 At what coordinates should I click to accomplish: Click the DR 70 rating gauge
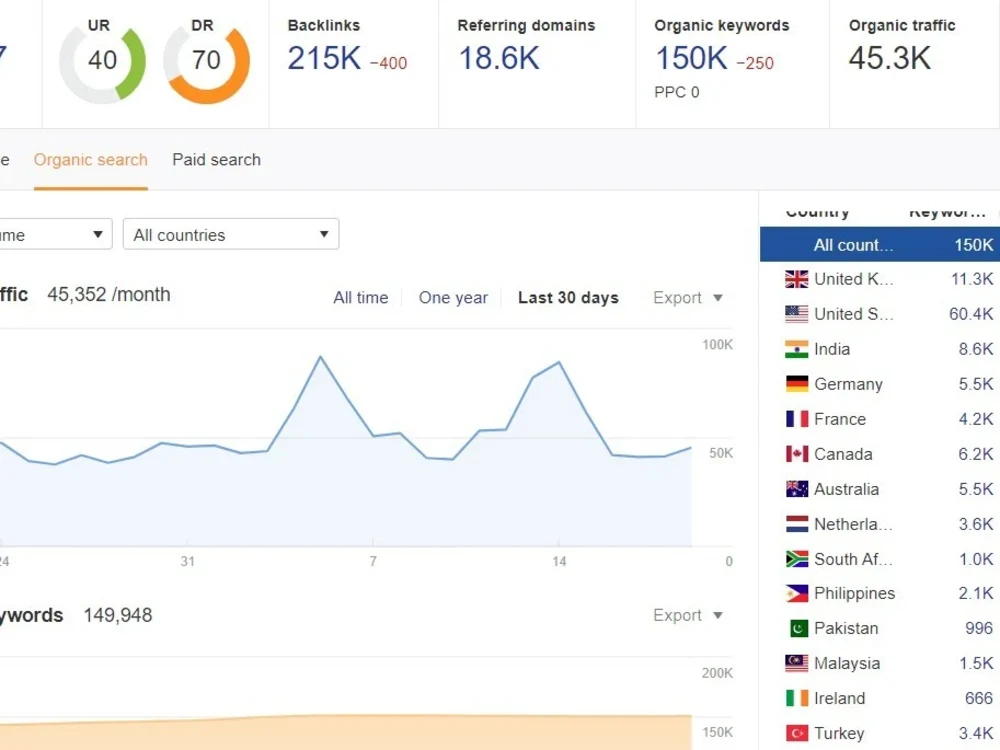207,62
